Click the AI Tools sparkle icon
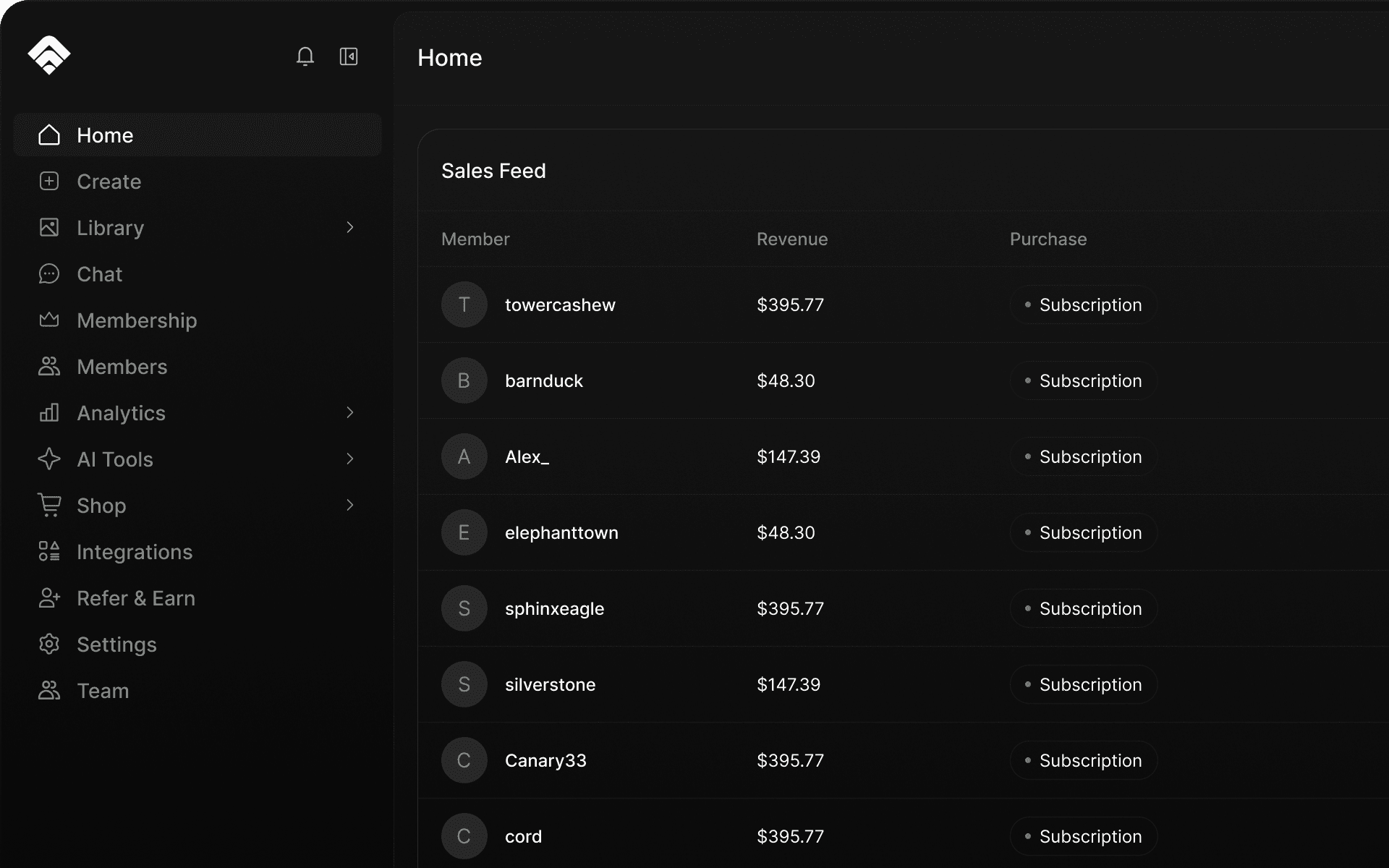Viewport: 1389px width, 868px height. pos(49,459)
